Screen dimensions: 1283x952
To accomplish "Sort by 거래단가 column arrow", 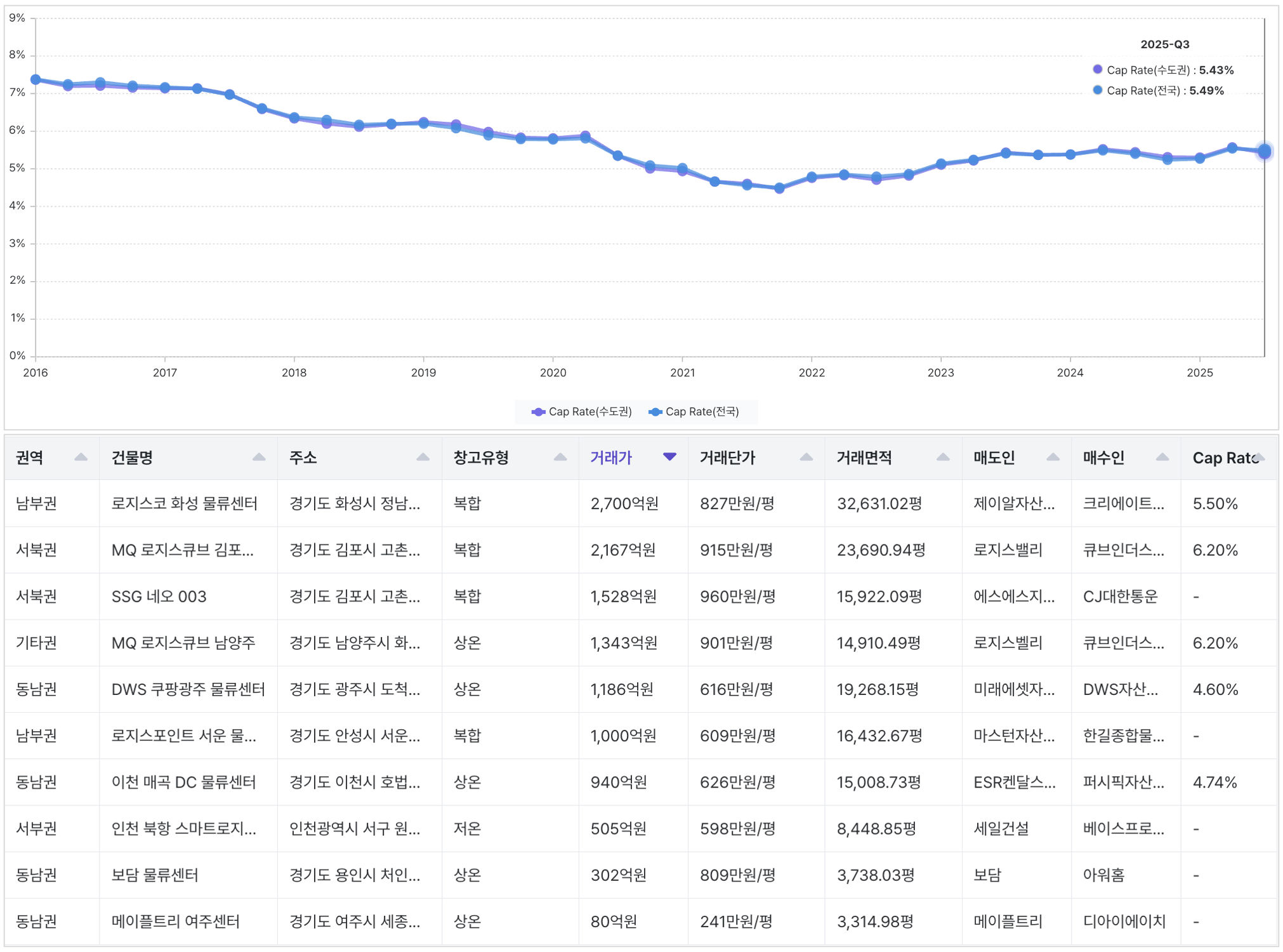I will point(806,458).
